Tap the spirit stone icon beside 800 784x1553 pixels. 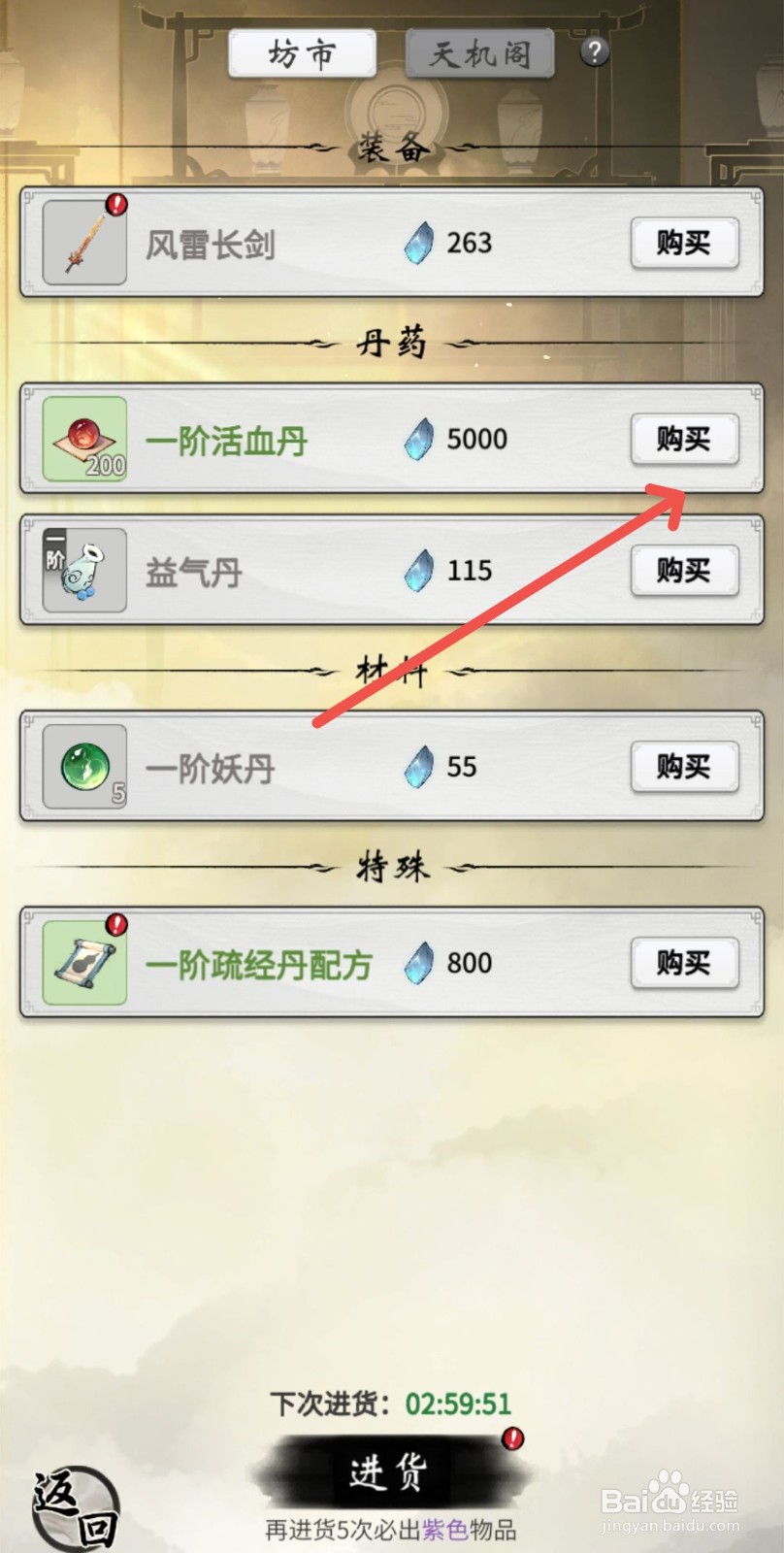point(419,963)
